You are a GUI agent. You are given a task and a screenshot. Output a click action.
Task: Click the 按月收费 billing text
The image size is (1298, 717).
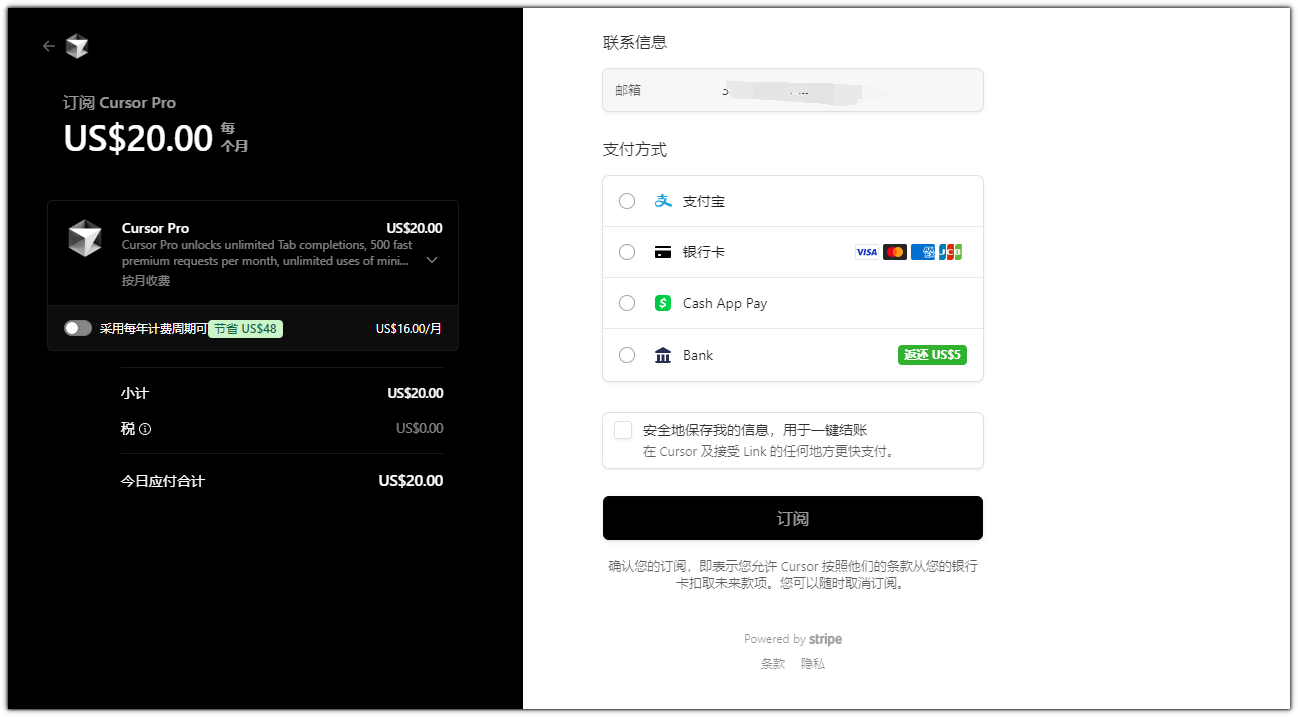[146, 281]
